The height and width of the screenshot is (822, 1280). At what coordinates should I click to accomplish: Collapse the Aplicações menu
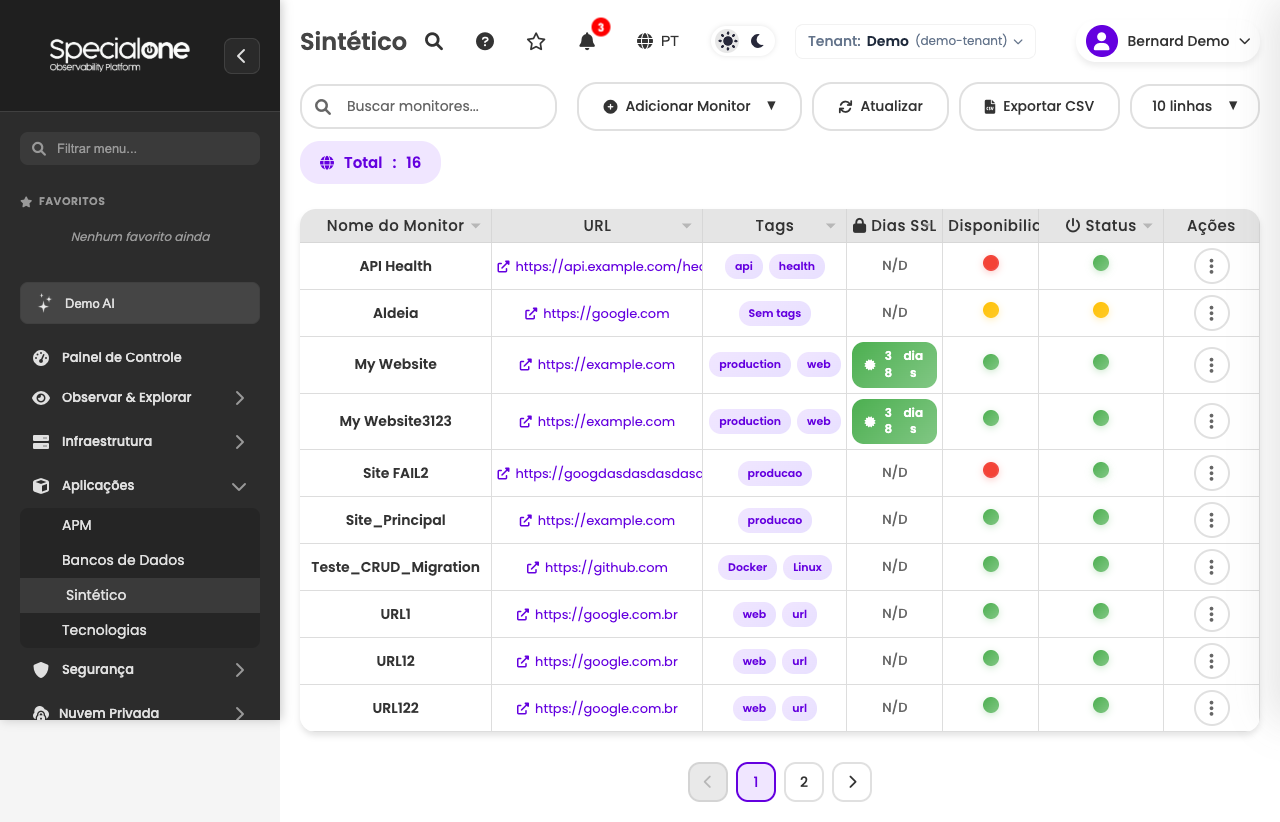140,485
